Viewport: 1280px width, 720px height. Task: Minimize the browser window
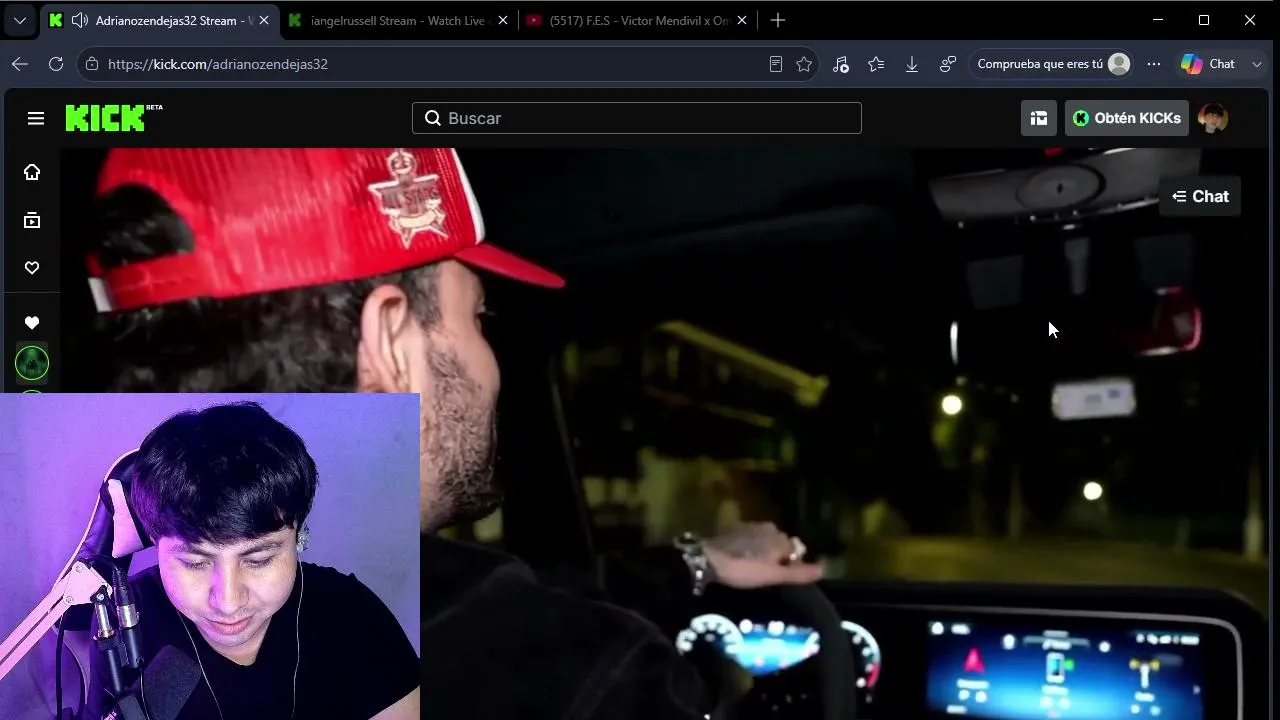(1158, 20)
